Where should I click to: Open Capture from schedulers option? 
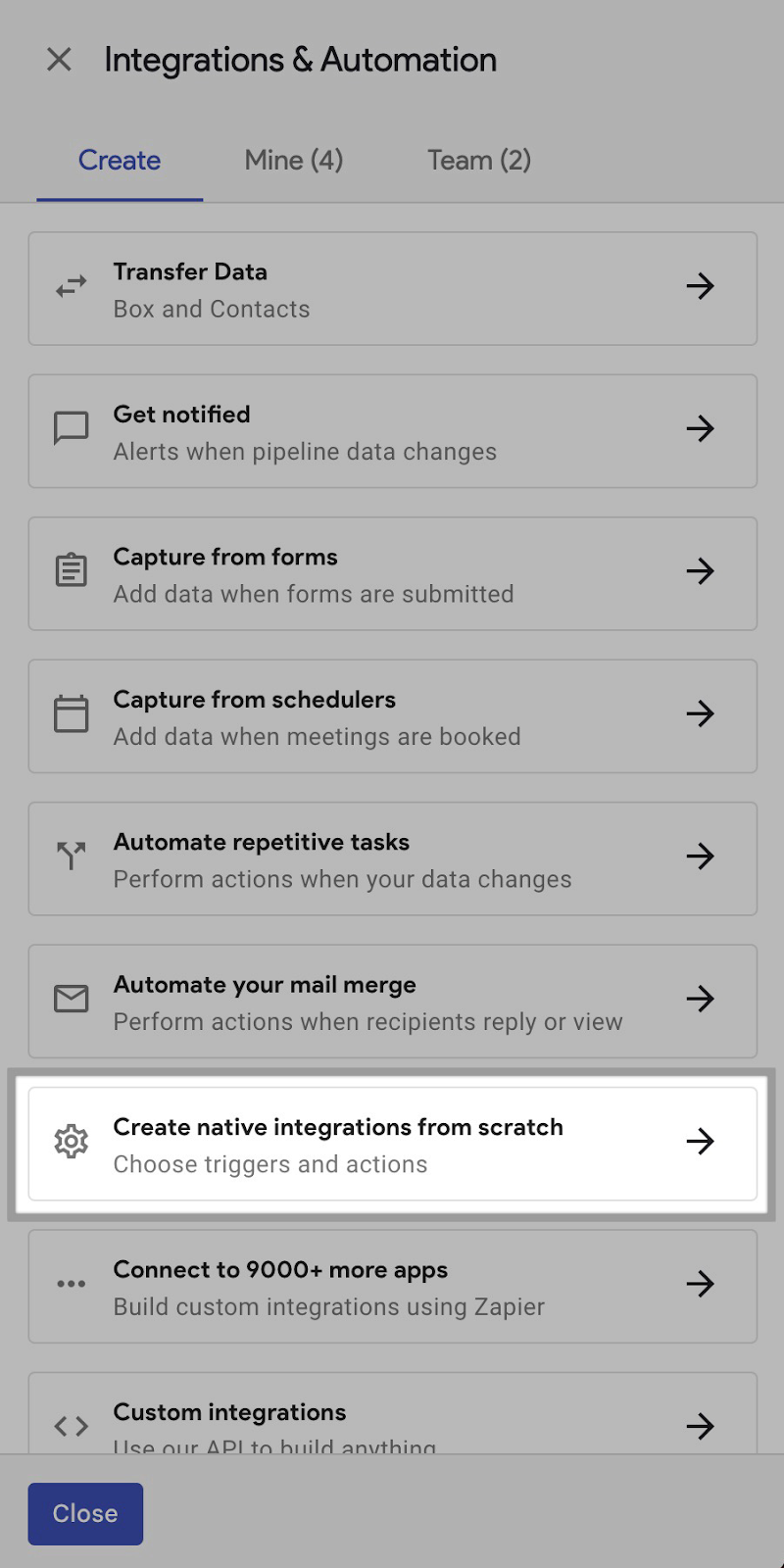click(x=392, y=715)
